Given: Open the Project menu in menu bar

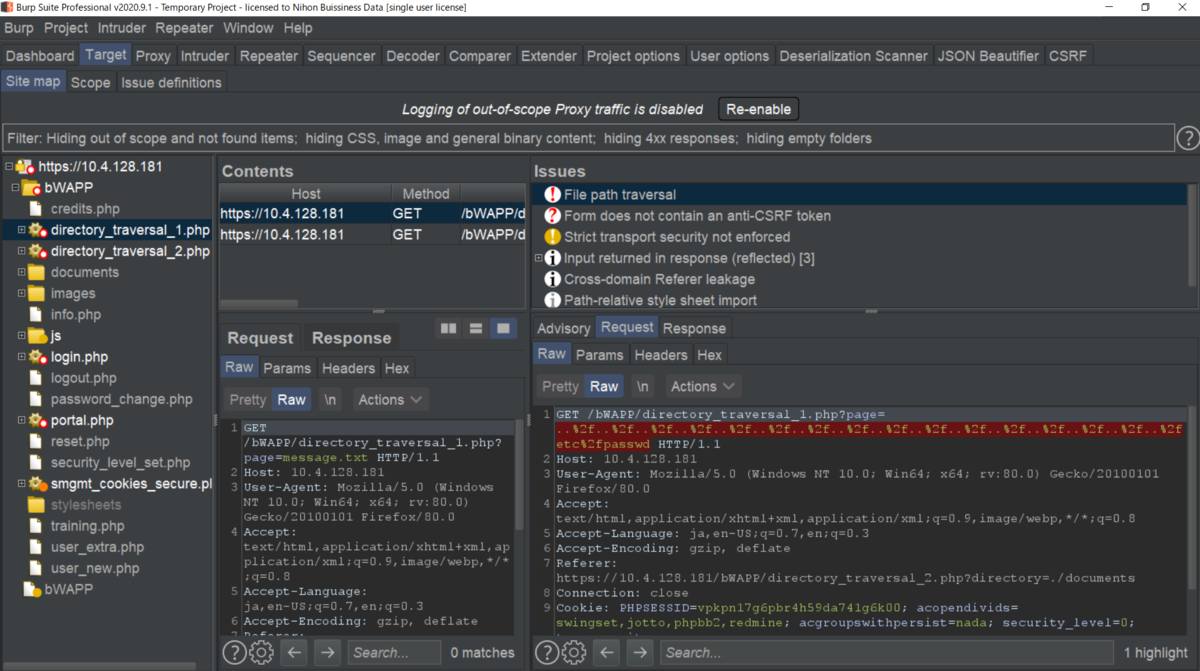Looking at the screenshot, I should [x=66, y=28].
